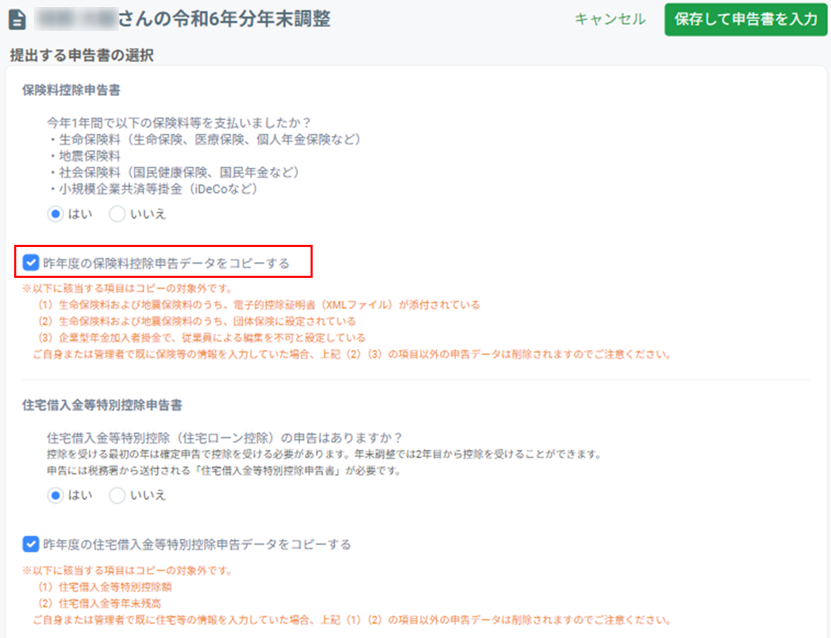Toggle 昨年度の保険料控除申告データをコピーする checkbox
The width and height of the screenshot is (831, 638).
click(x=31, y=262)
